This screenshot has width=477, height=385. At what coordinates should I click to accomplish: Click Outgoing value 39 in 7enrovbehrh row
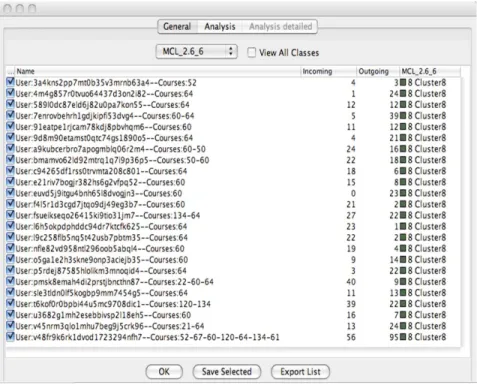point(394,116)
